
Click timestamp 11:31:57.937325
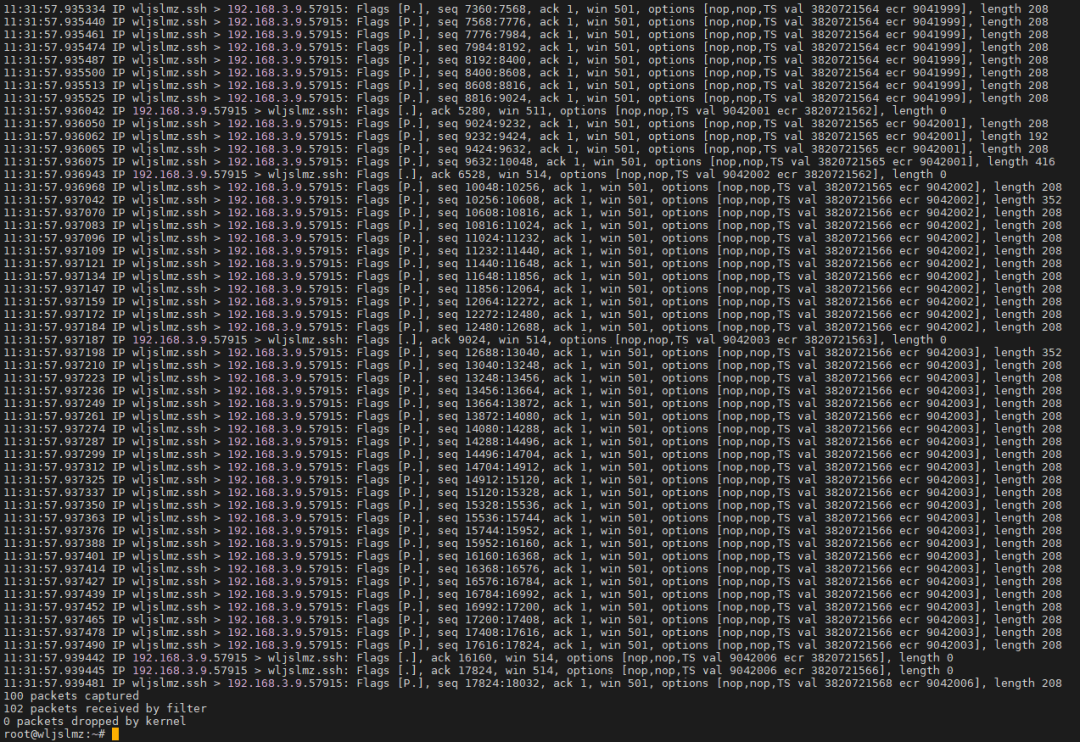pos(54,480)
